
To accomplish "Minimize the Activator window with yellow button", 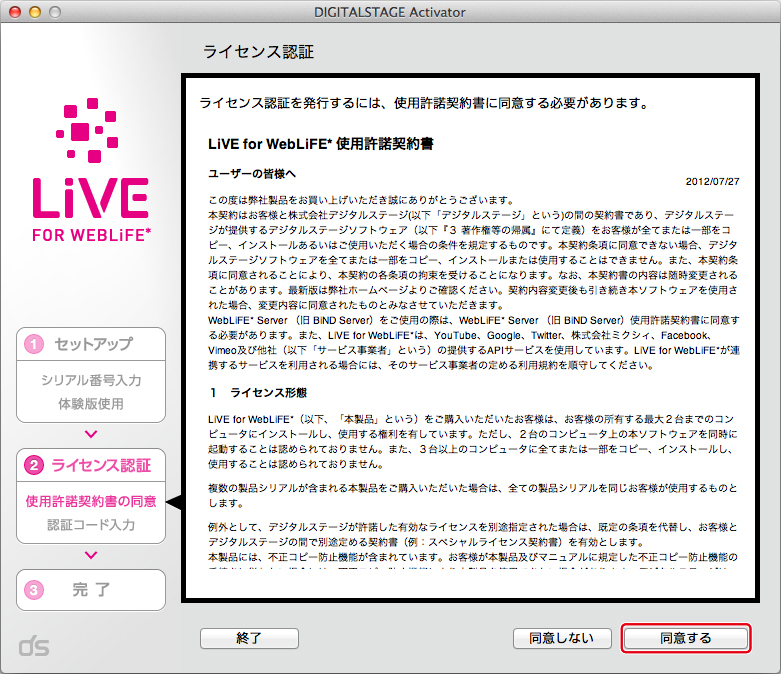I will (x=35, y=12).
